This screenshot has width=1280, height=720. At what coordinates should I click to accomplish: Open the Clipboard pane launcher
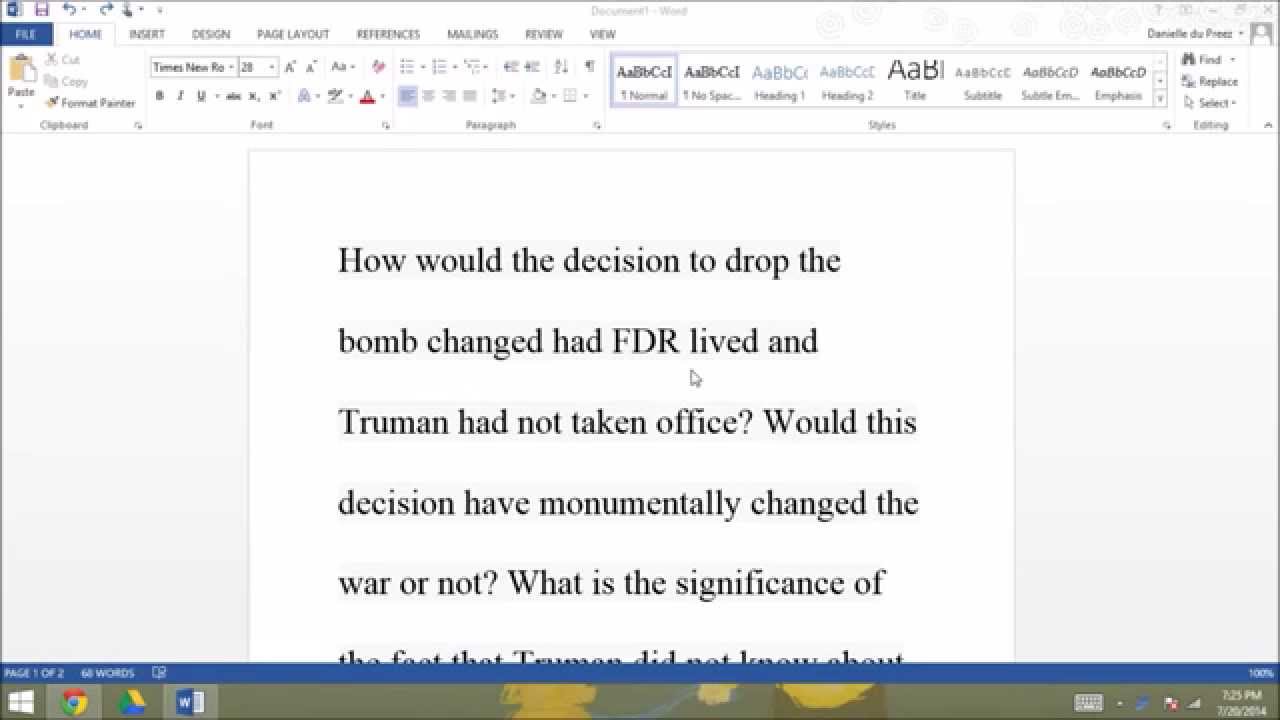(x=138, y=126)
